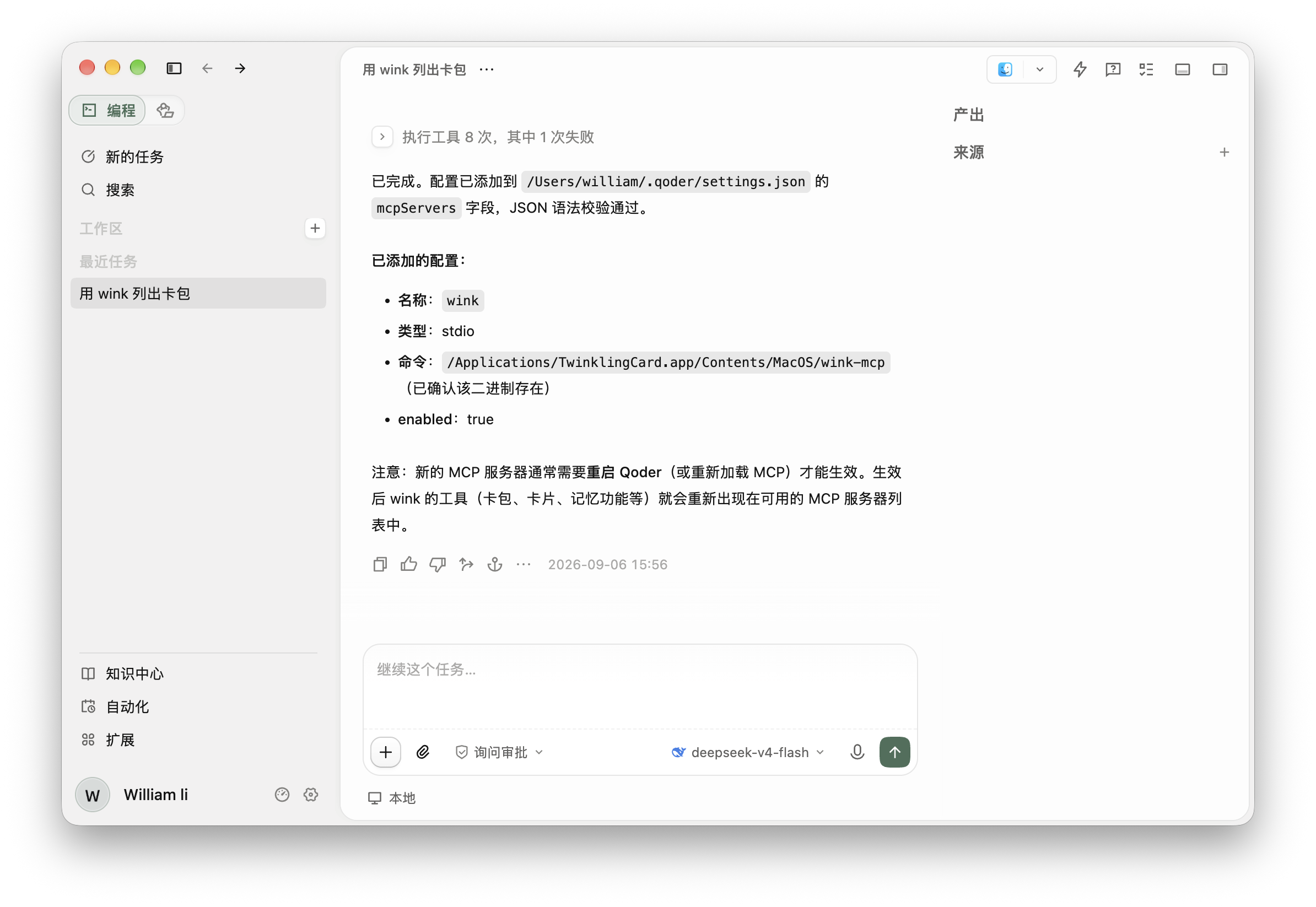
Task: Add a new 工作区 with plus button
Action: click(x=315, y=229)
